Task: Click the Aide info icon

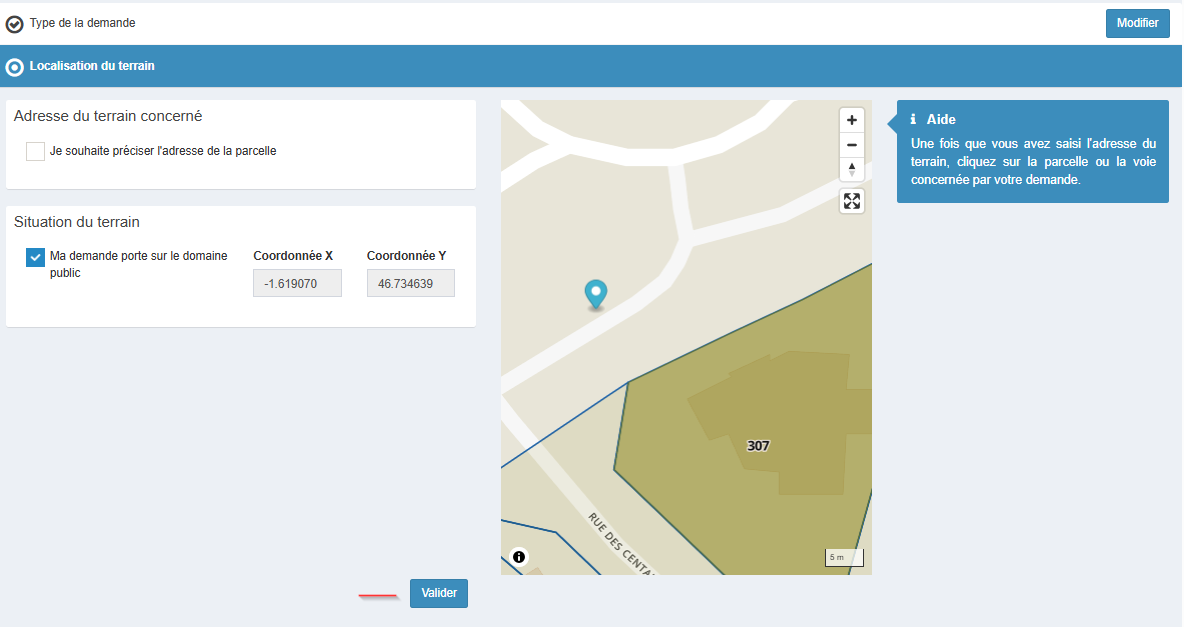Action: (913, 119)
